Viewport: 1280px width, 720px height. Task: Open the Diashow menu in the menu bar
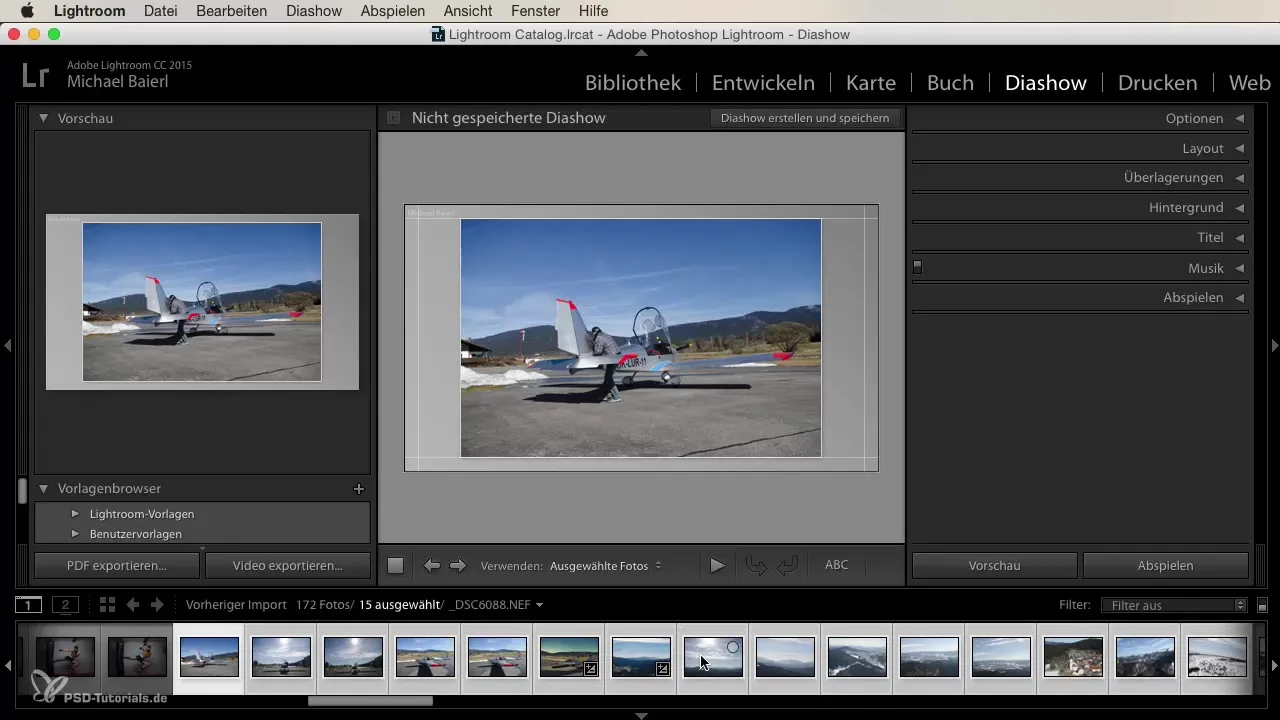coord(314,11)
